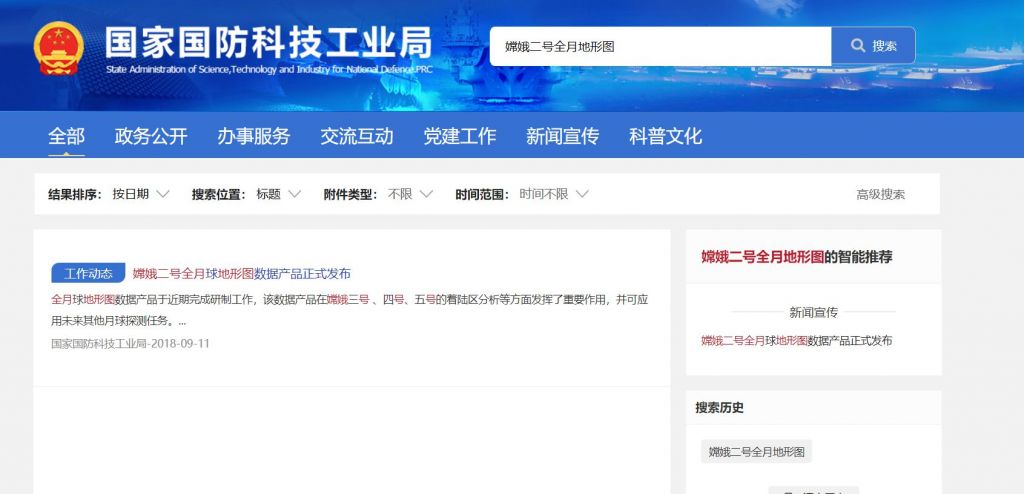Image resolution: width=1024 pixels, height=494 pixels.
Task: Open the recommended 新闻宣传 article link
Action: tap(797, 340)
